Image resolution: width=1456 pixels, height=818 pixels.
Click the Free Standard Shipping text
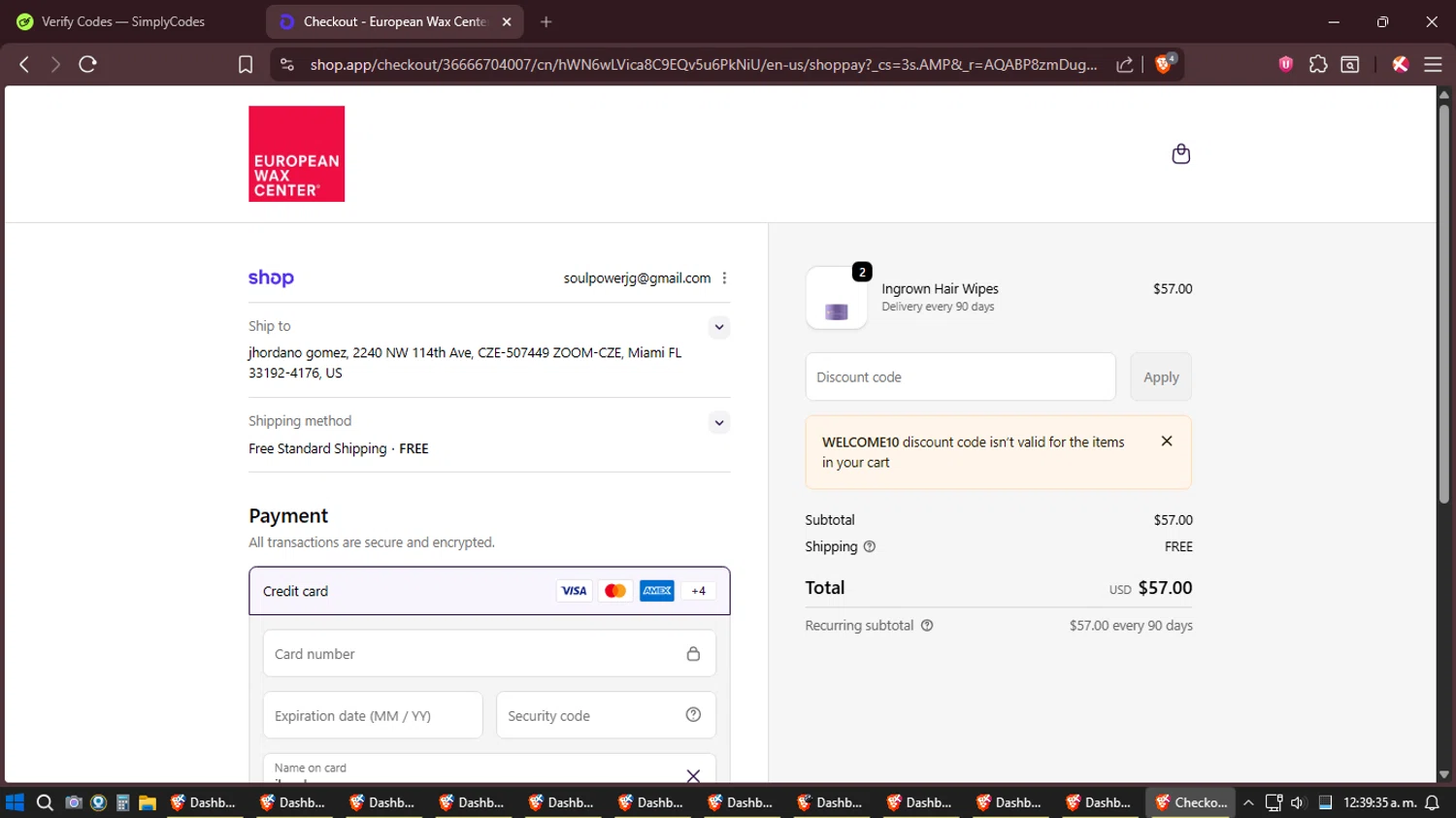click(317, 448)
